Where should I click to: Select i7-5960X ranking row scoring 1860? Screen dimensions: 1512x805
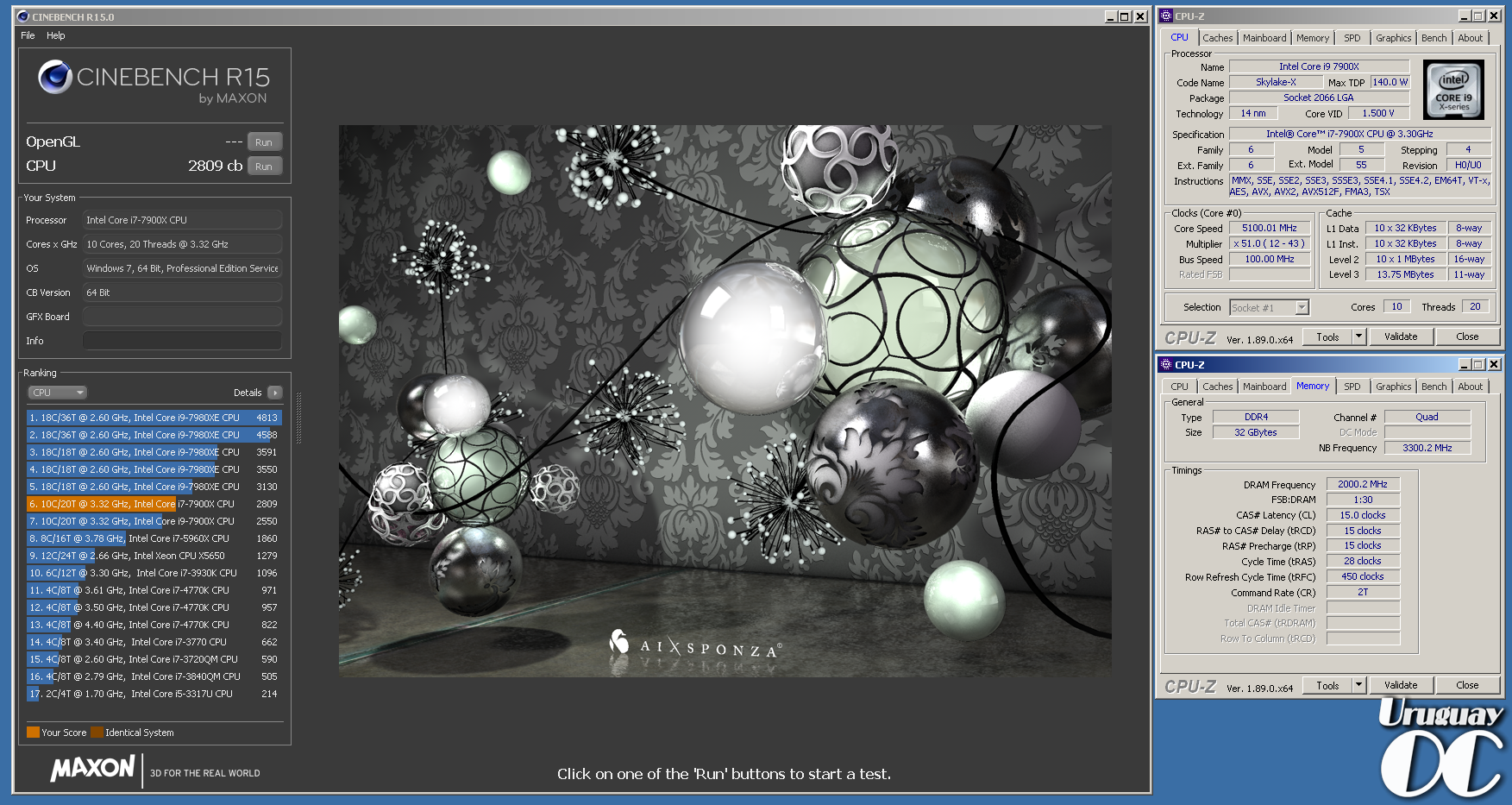154,538
